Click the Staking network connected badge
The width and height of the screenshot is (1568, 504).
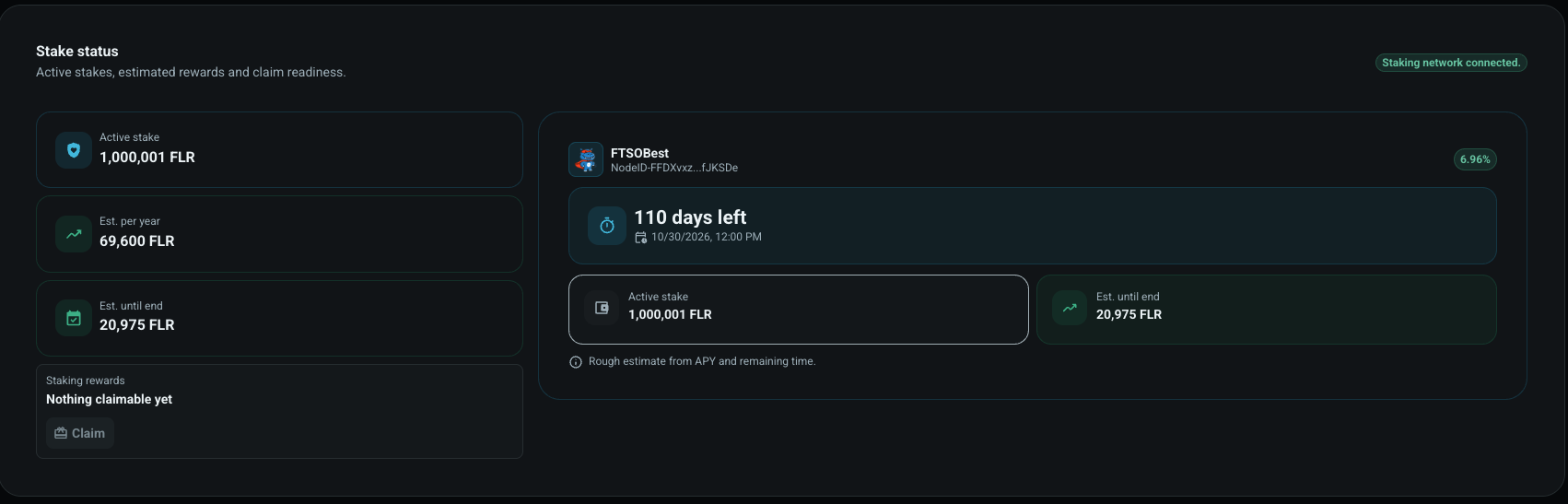tap(1451, 63)
